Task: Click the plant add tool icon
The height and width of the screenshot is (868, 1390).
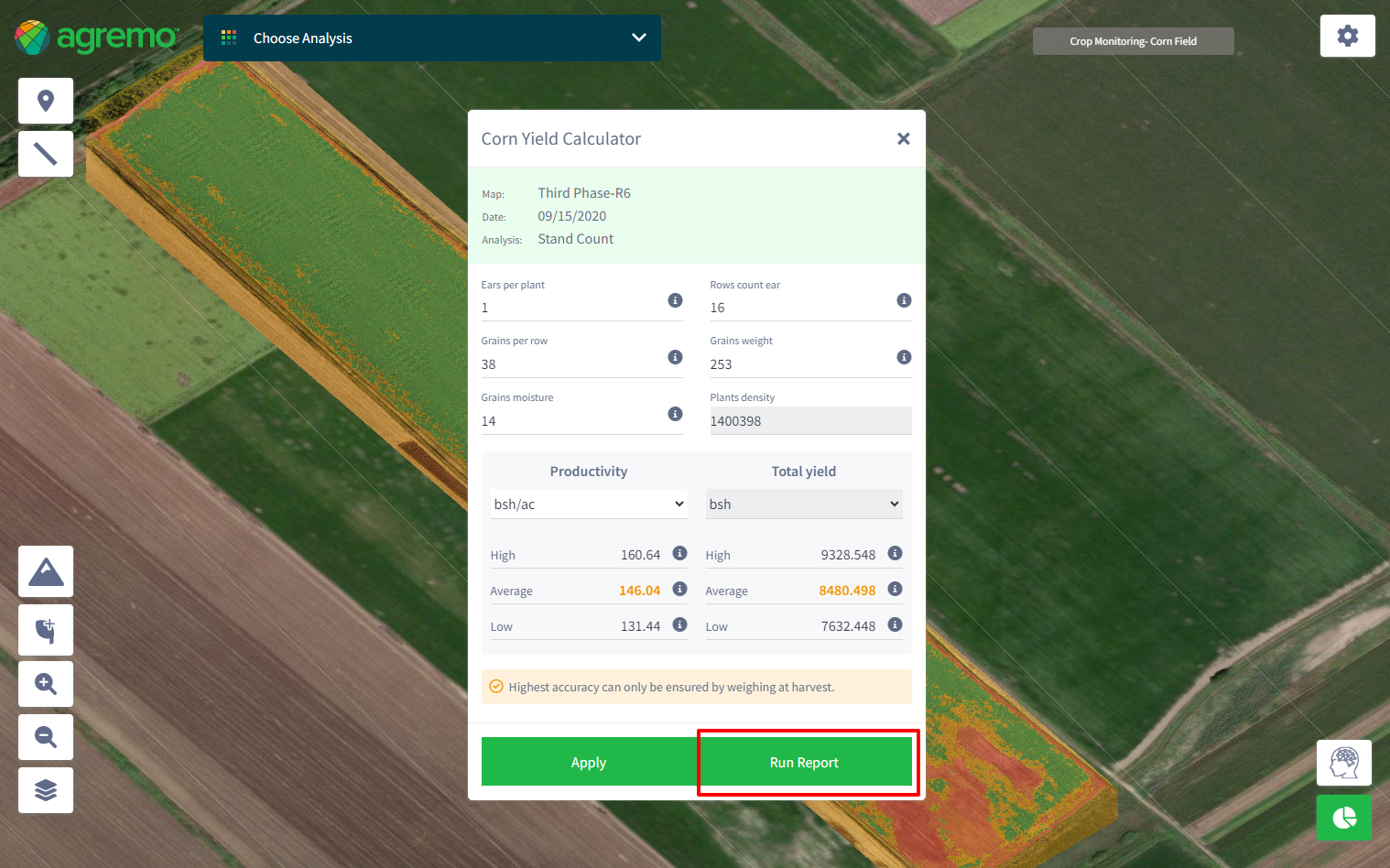Action: (x=46, y=630)
